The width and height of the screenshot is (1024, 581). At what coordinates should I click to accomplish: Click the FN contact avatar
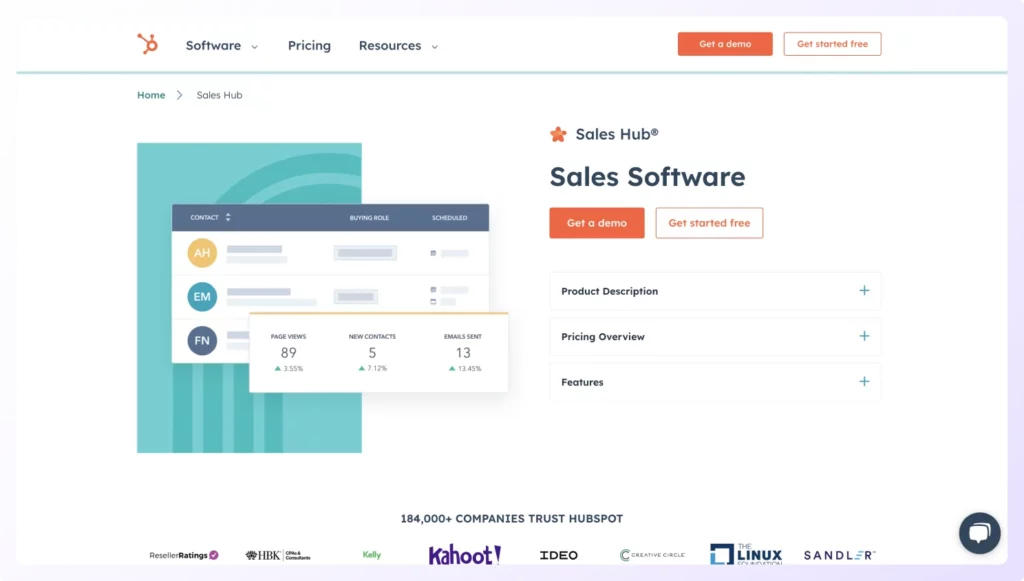[x=202, y=341]
